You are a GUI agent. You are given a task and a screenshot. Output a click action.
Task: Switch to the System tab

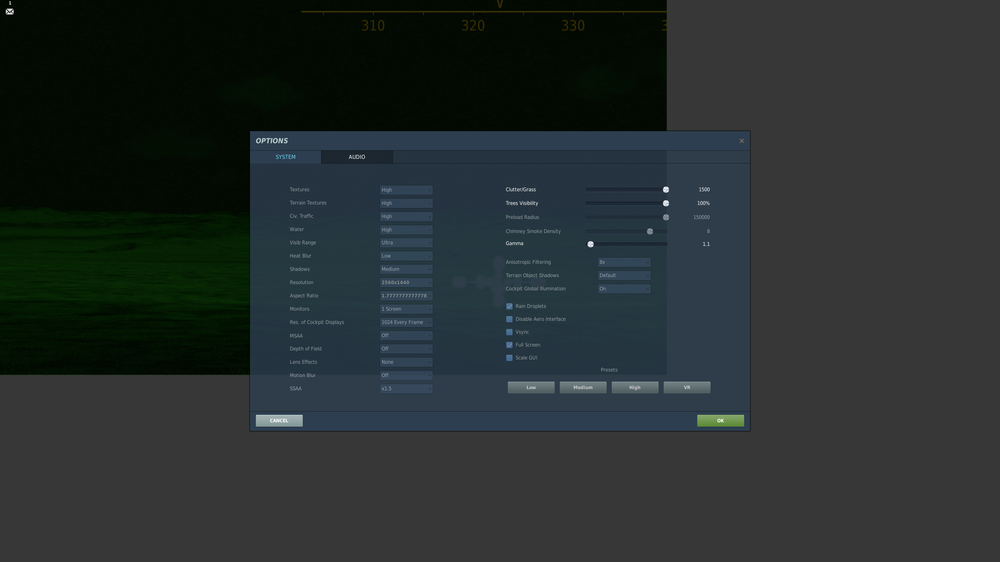tap(286, 157)
